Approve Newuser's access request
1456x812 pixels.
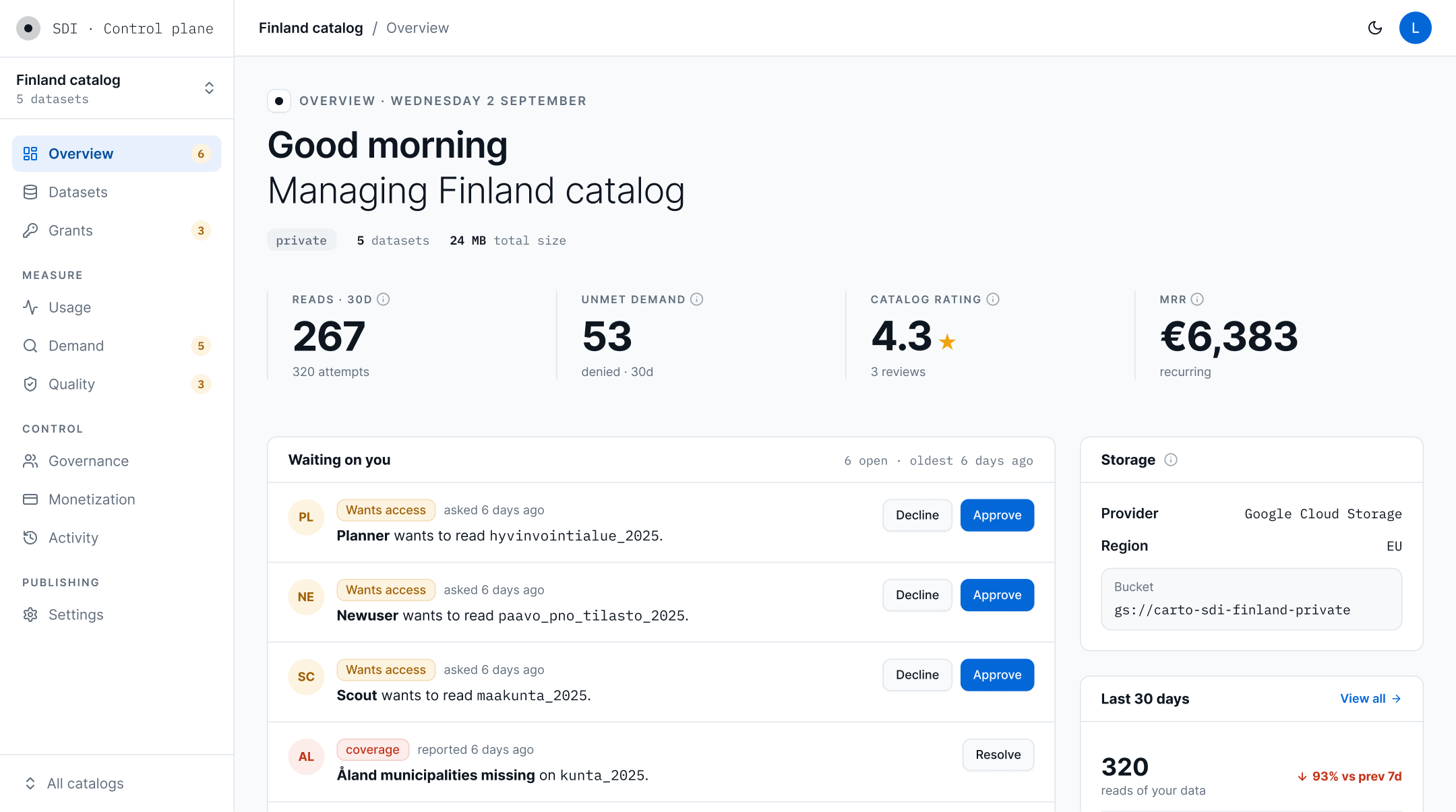click(x=997, y=595)
